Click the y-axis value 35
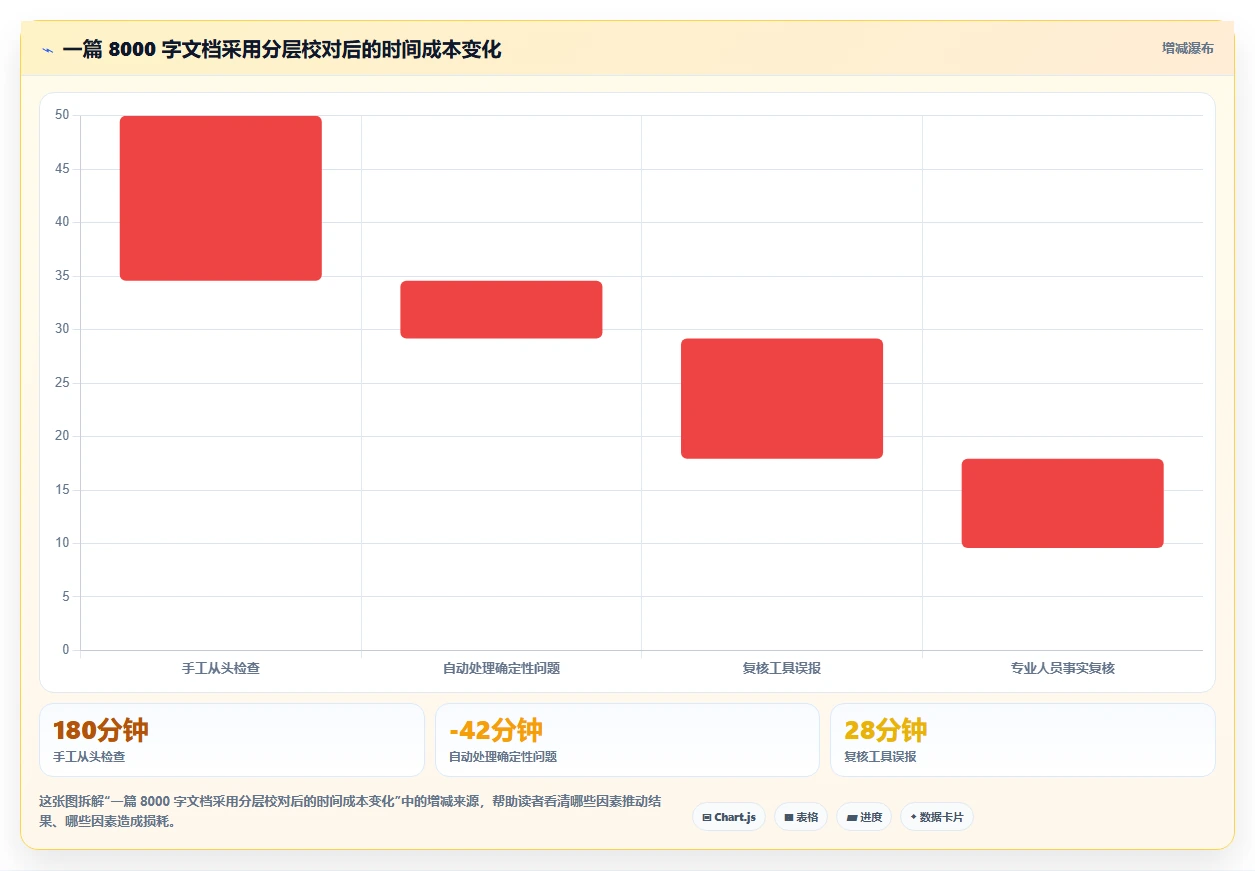 coord(62,276)
